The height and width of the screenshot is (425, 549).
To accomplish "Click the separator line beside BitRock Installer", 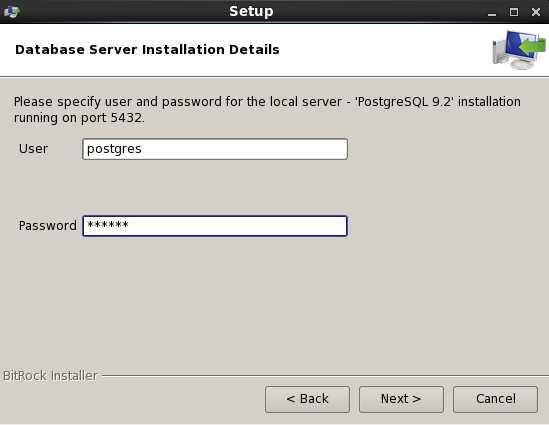I will (325, 376).
